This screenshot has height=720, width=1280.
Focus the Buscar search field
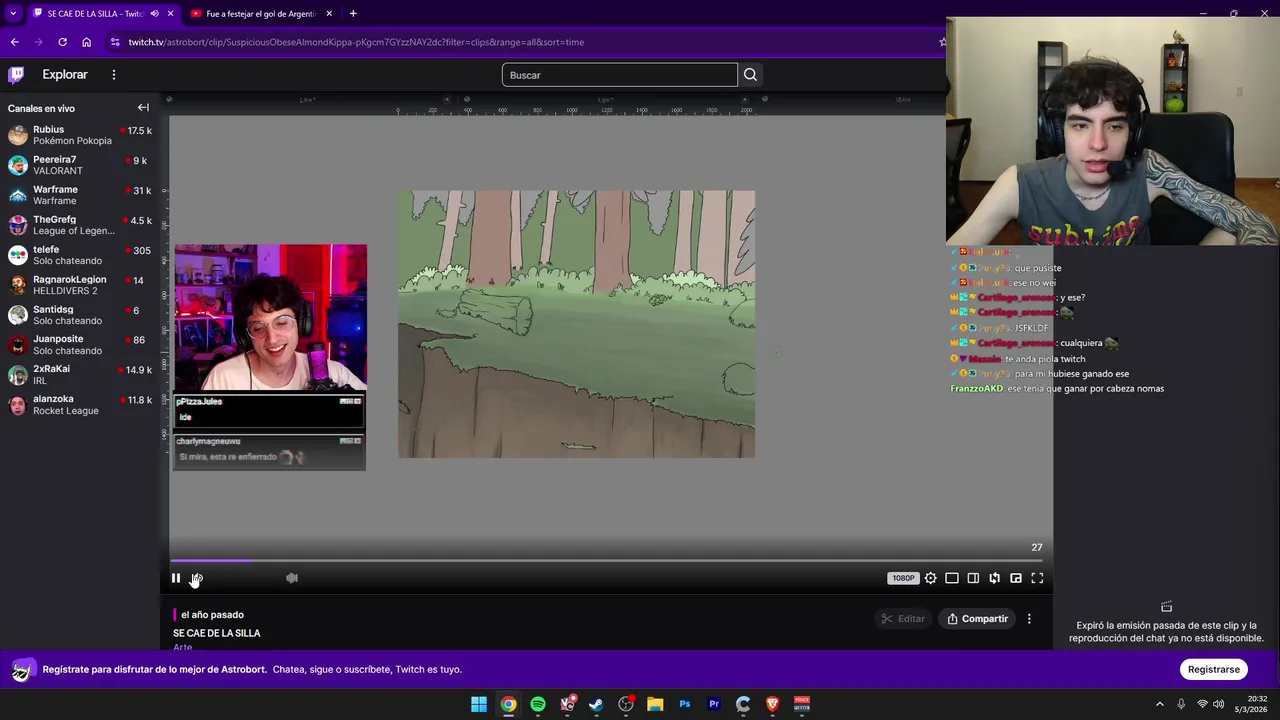click(620, 75)
